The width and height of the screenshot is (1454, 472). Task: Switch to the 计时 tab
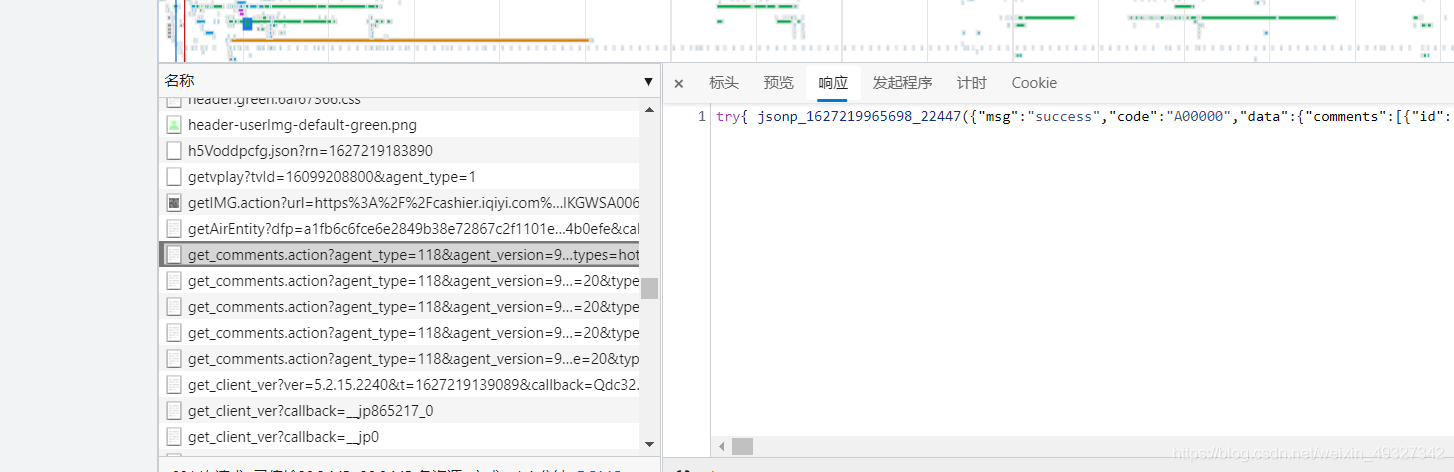(x=972, y=83)
